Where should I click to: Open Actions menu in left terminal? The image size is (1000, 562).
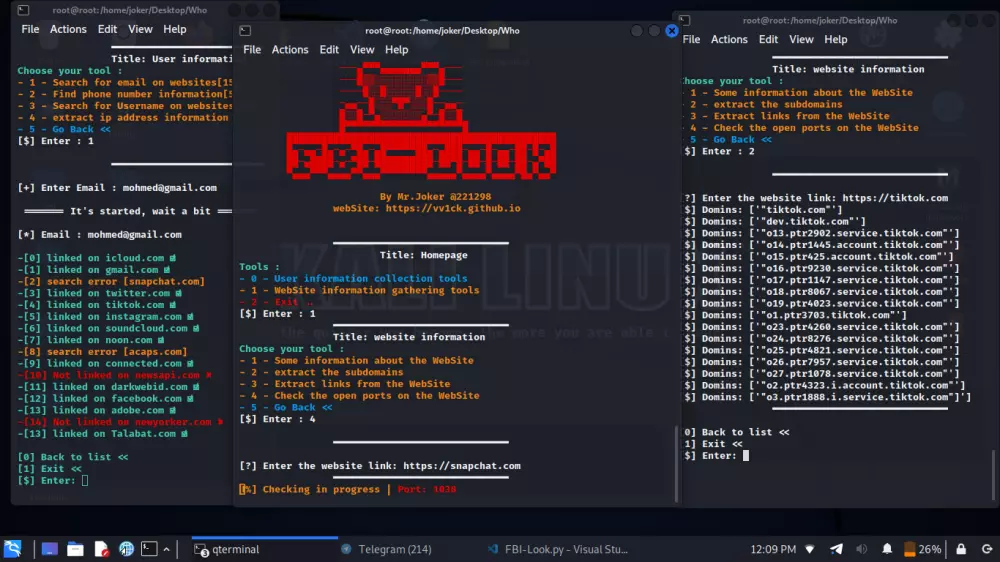[x=68, y=29]
